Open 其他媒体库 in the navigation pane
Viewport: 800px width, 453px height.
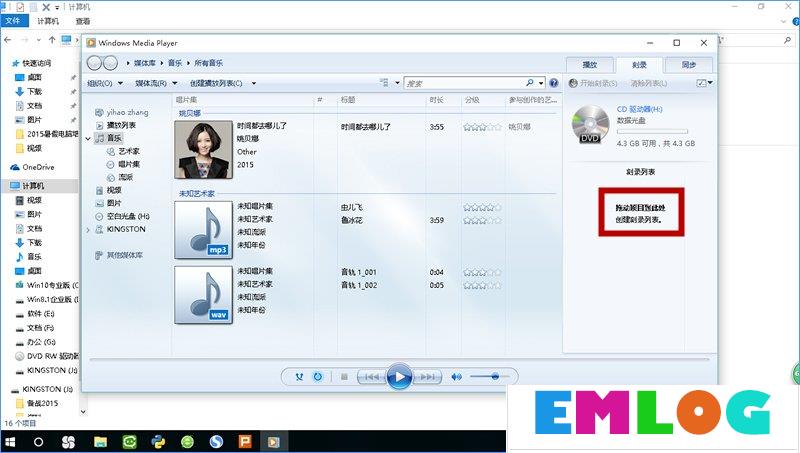119,255
